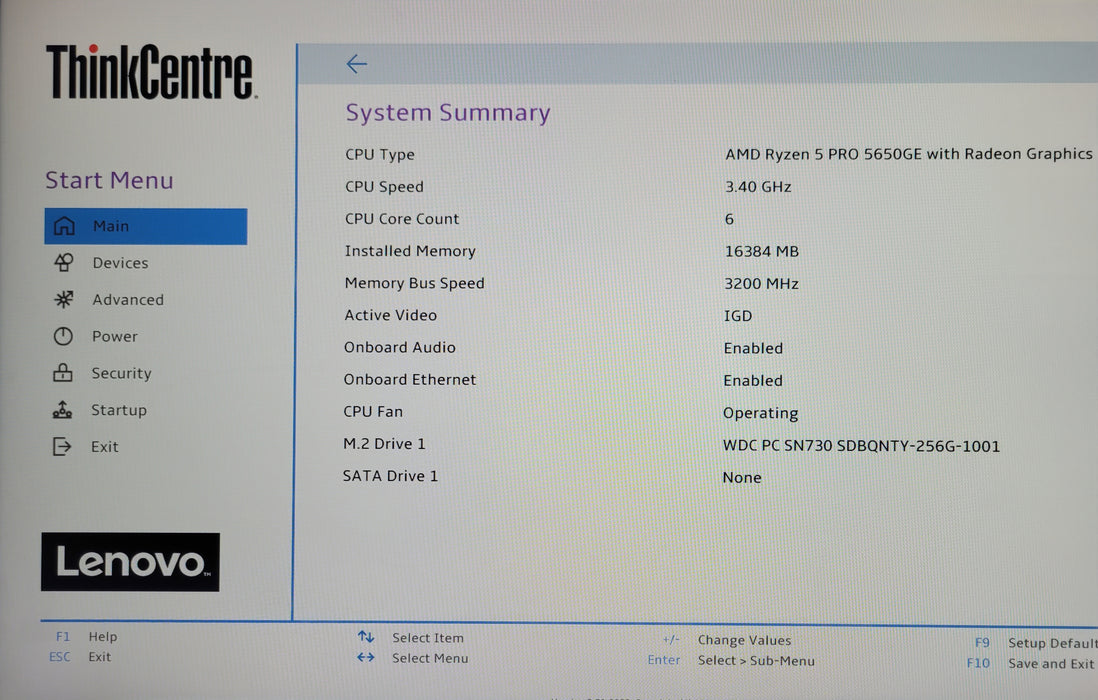Click the Onboard Audio label
The height and width of the screenshot is (700, 1098).
point(400,348)
